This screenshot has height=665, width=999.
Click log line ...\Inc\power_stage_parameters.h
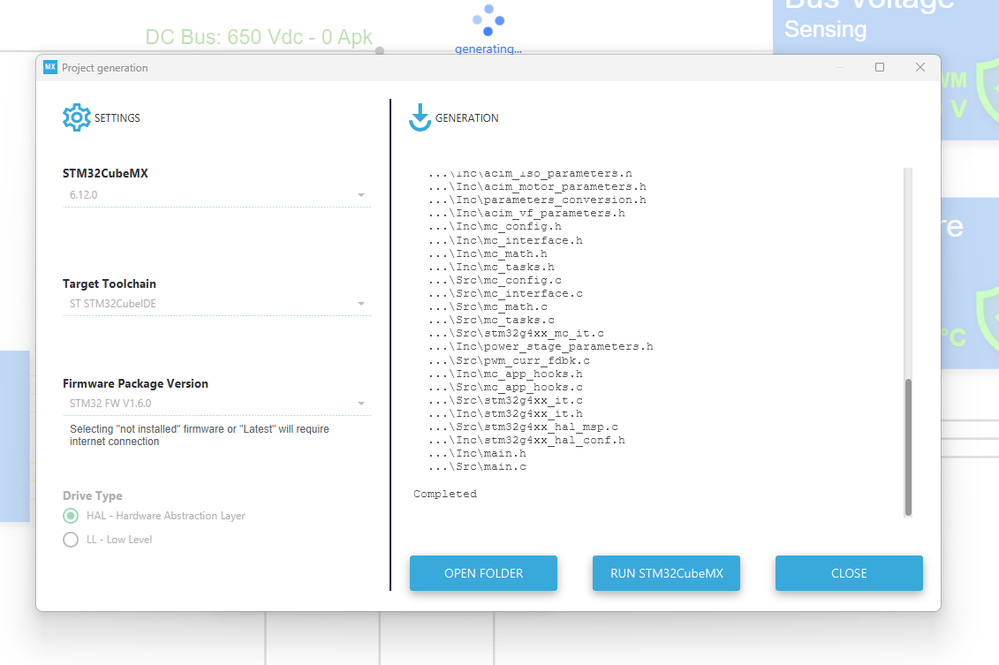(x=541, y=347)
